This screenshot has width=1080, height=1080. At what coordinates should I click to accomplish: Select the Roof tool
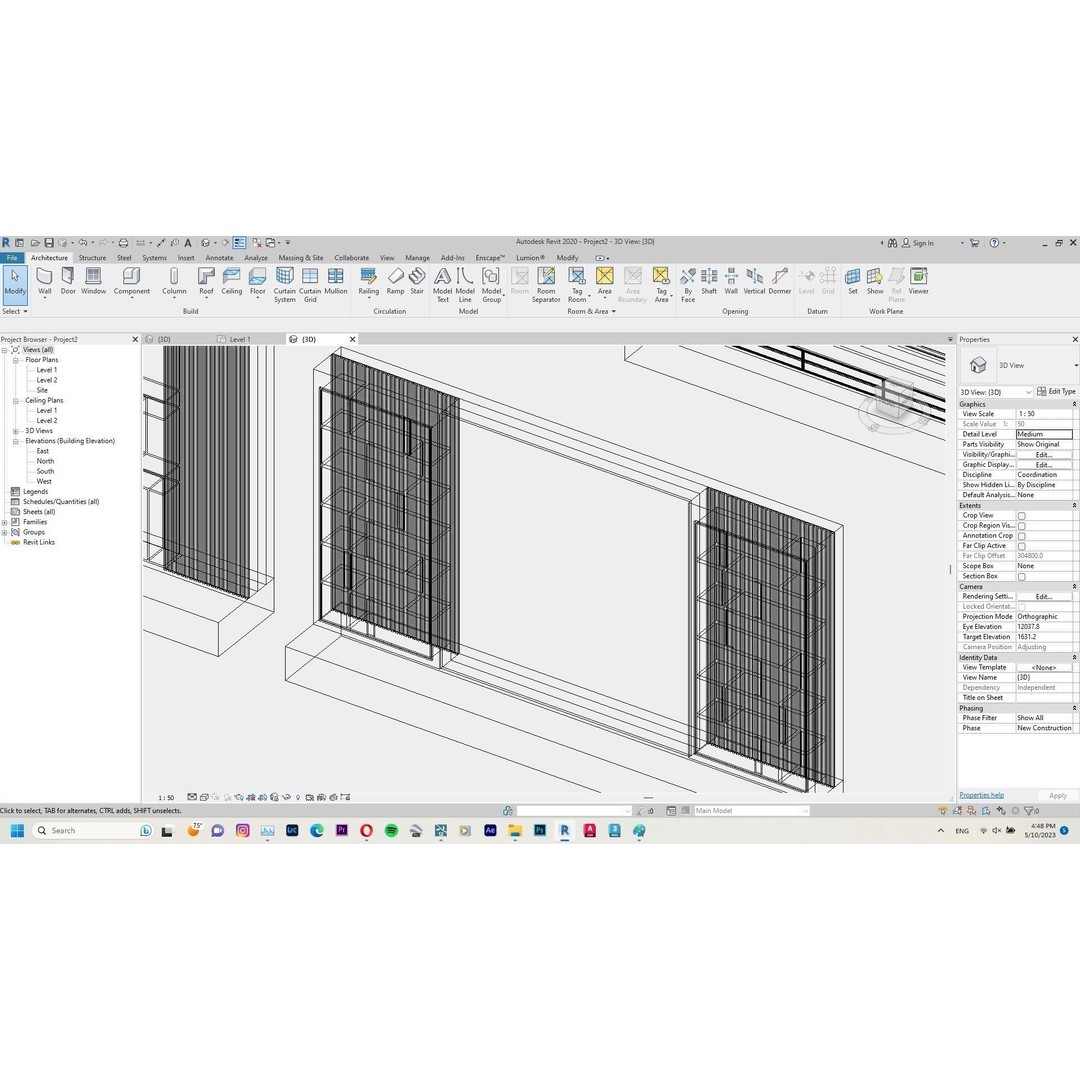(x=206, y=282)
